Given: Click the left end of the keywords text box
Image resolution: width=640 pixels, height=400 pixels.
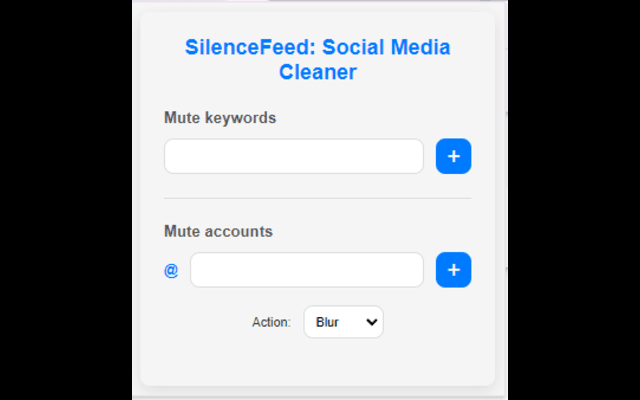Looking at the screenshot, I should [x=177, y=156].
